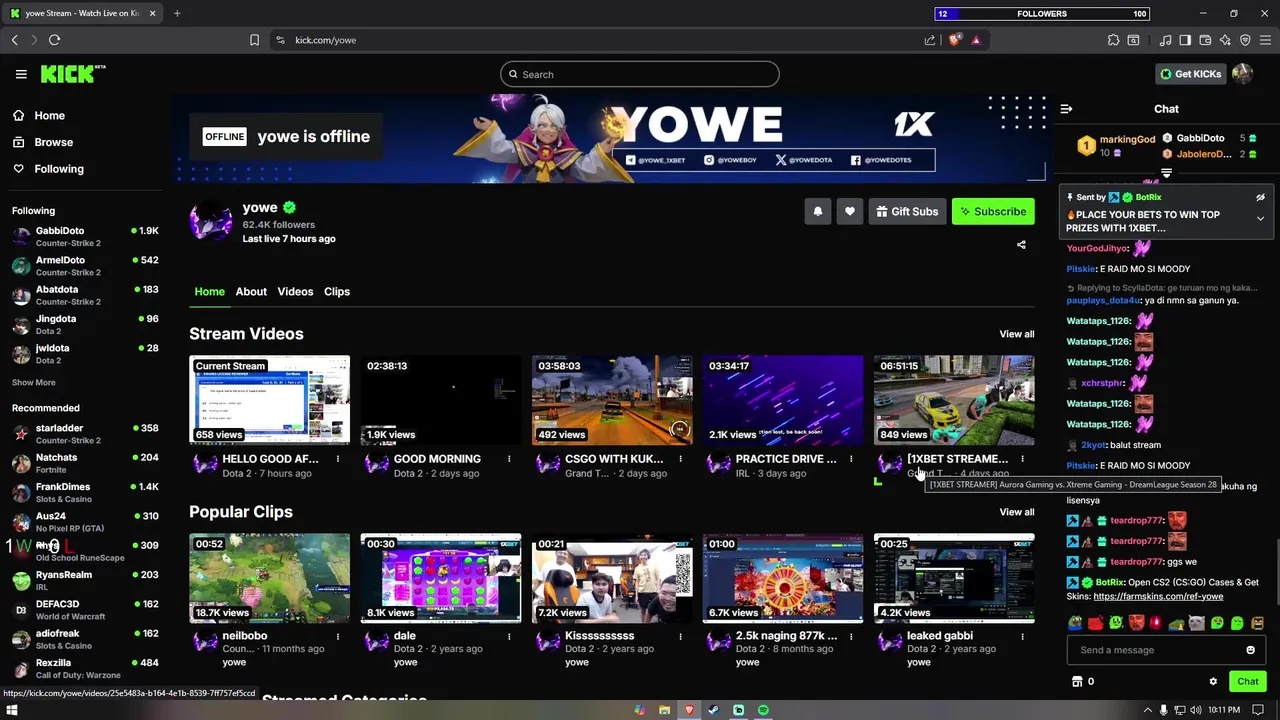
Task: Open the emoji picker in chat input
Action: click(x=1250, y=650)
